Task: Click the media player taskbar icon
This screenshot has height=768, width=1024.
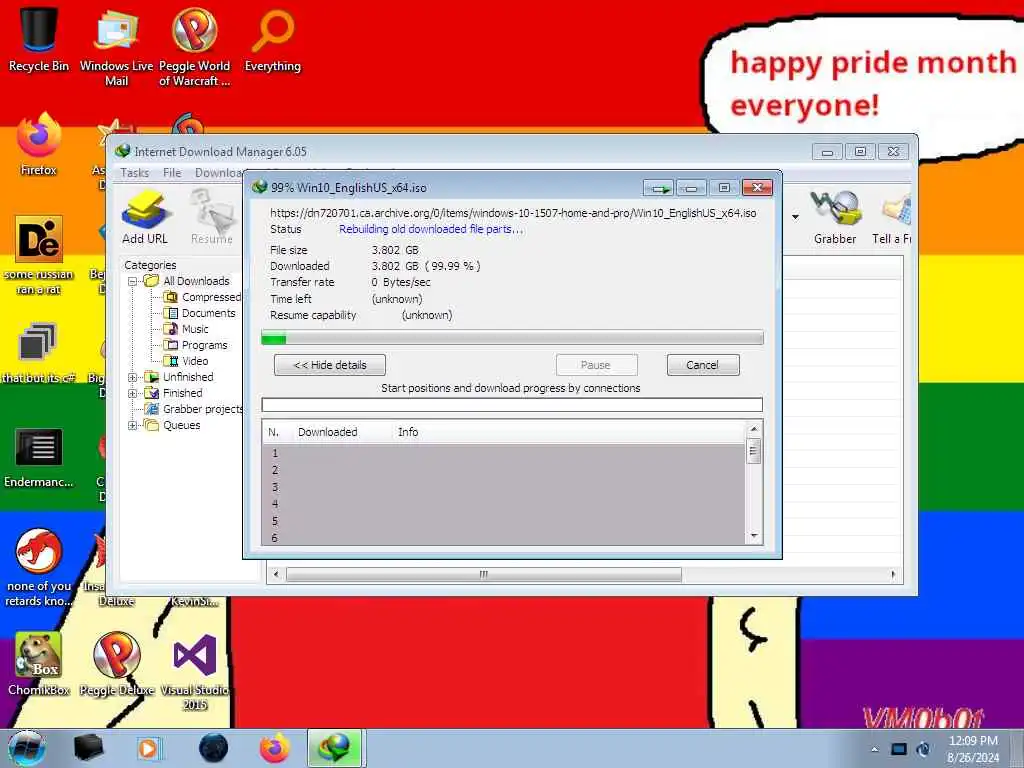Action: click(x=148, y=748)
